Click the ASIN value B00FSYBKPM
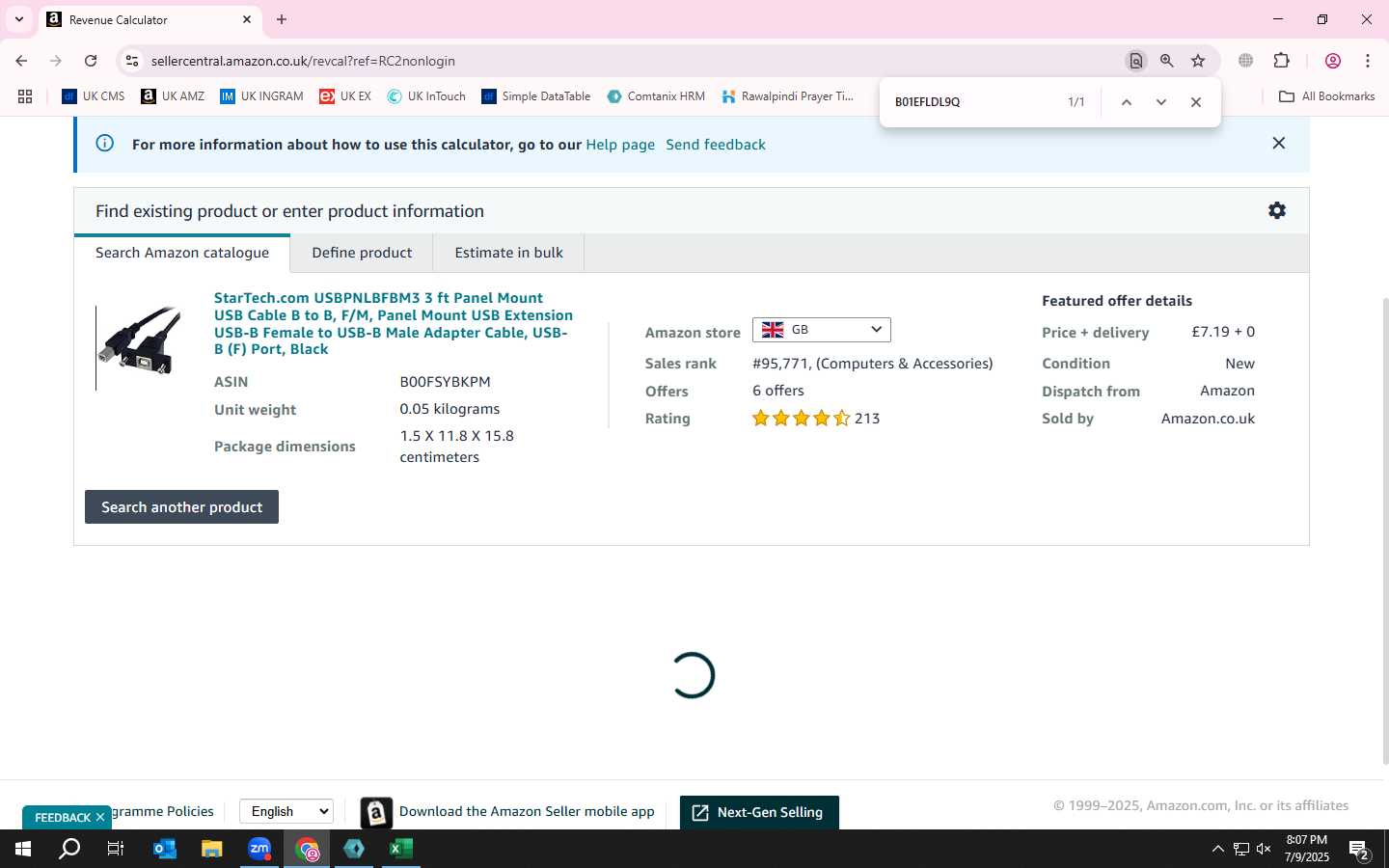 coord(446,382)
